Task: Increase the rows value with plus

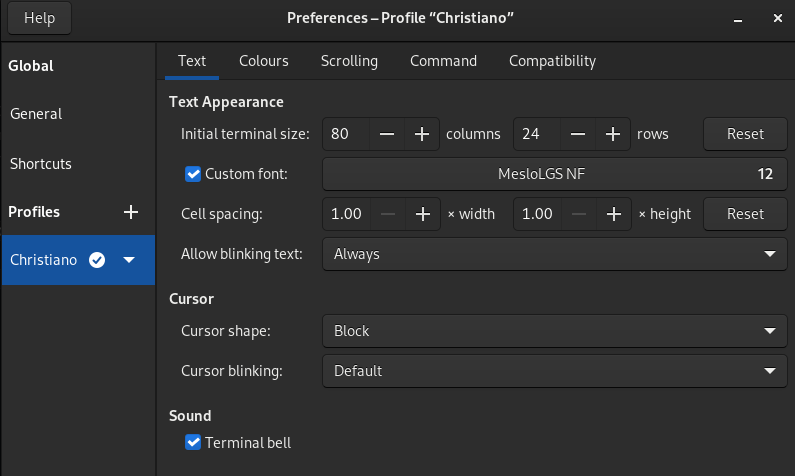Action: tap(612, 134)
